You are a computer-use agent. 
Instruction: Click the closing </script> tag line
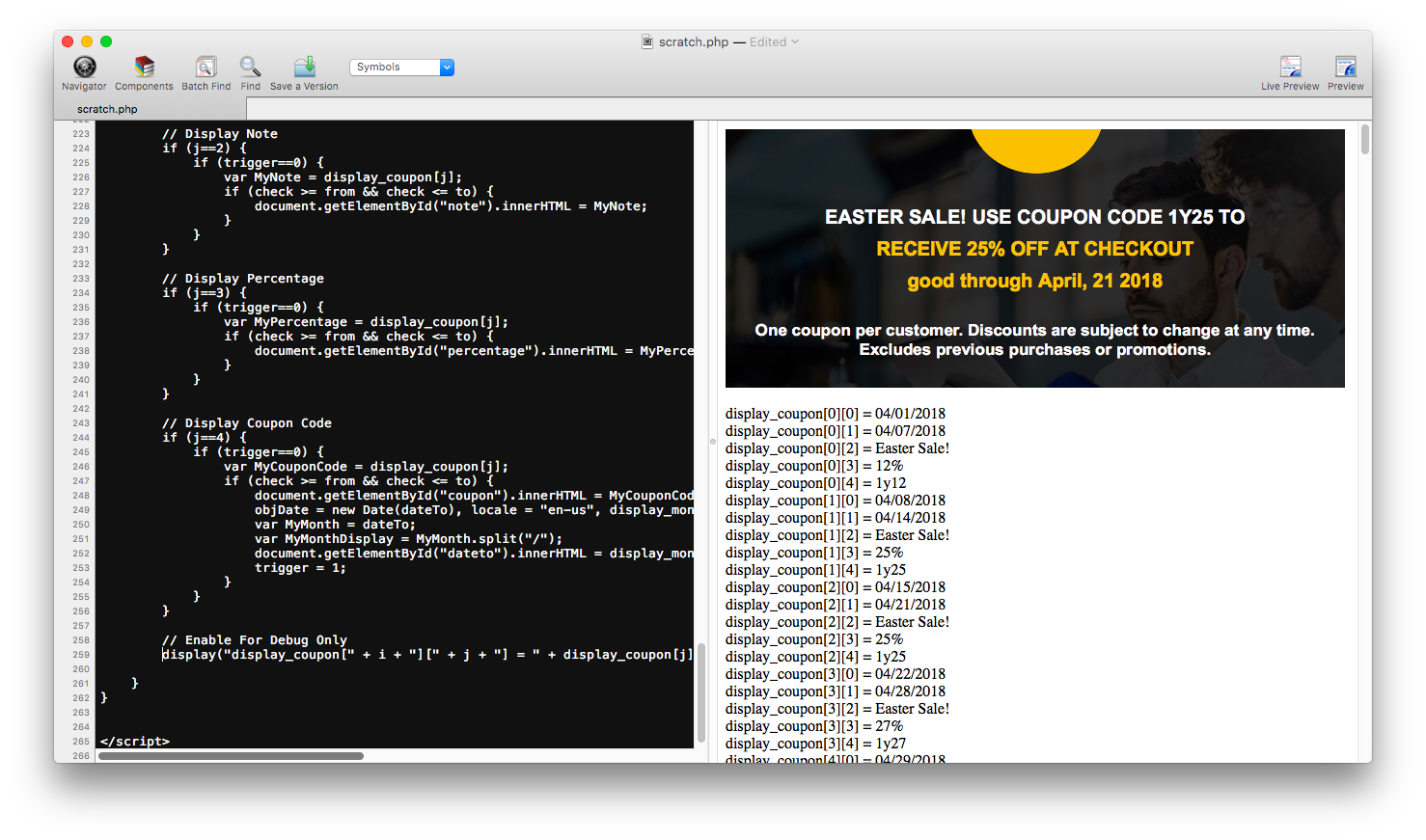point(135,742)
